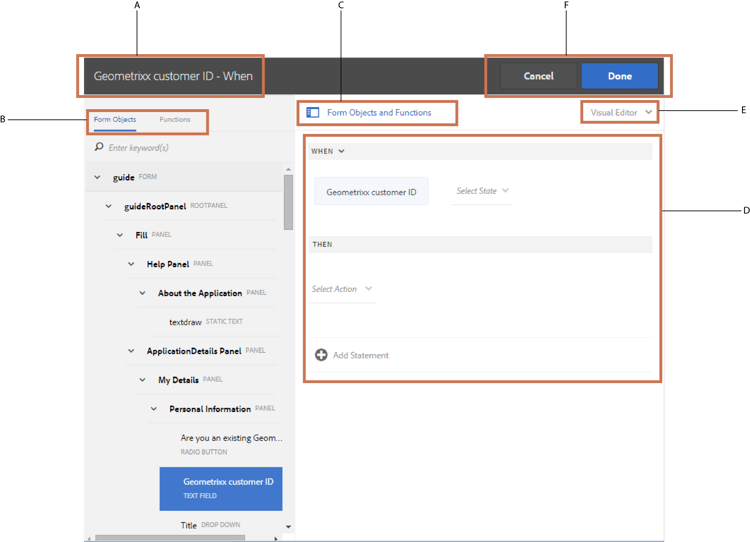Viewport: 750px width, 542px height.
Task: Collapse the Fill panel node
Action: pos(120,235)
